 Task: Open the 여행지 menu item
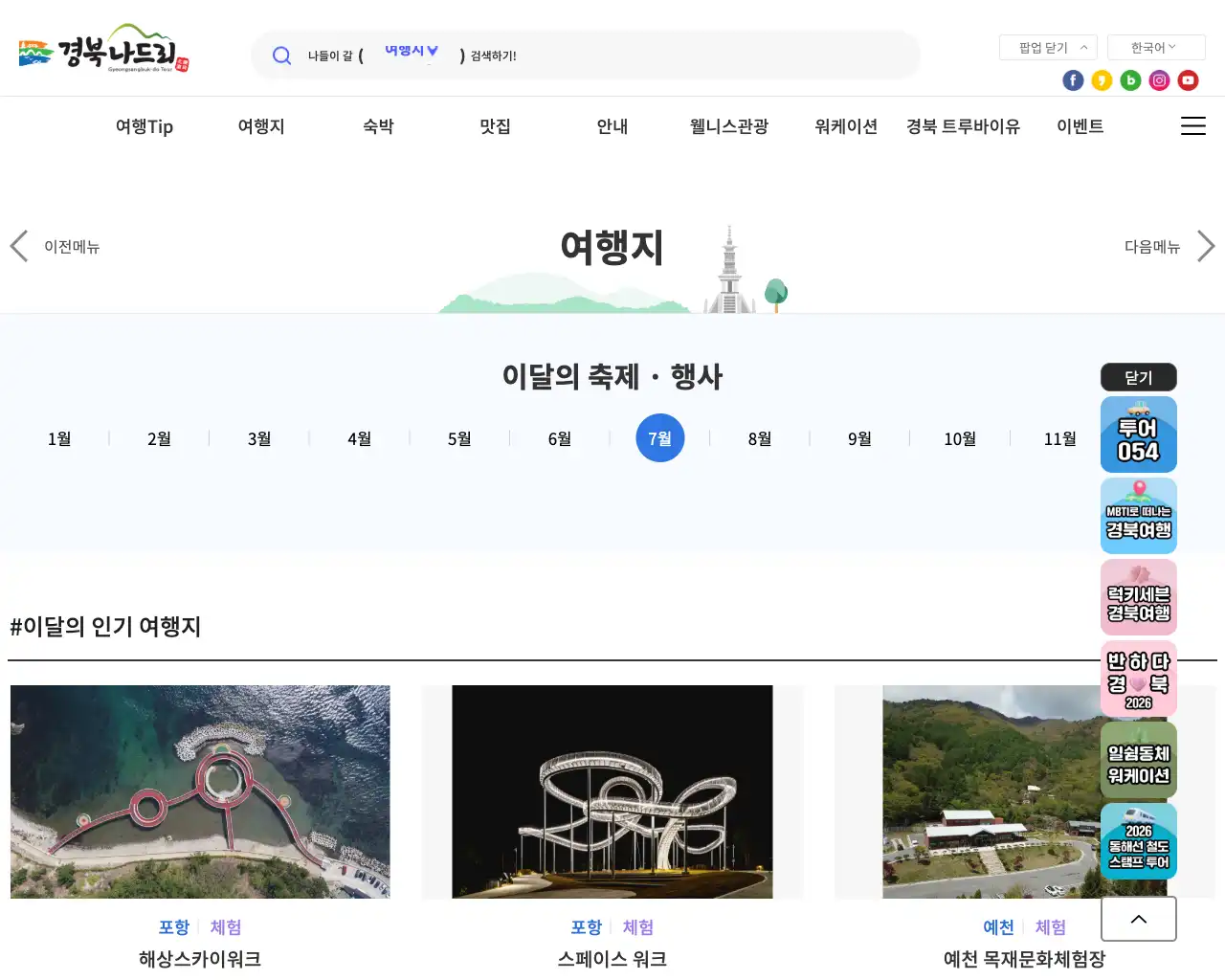pos(261,126)
